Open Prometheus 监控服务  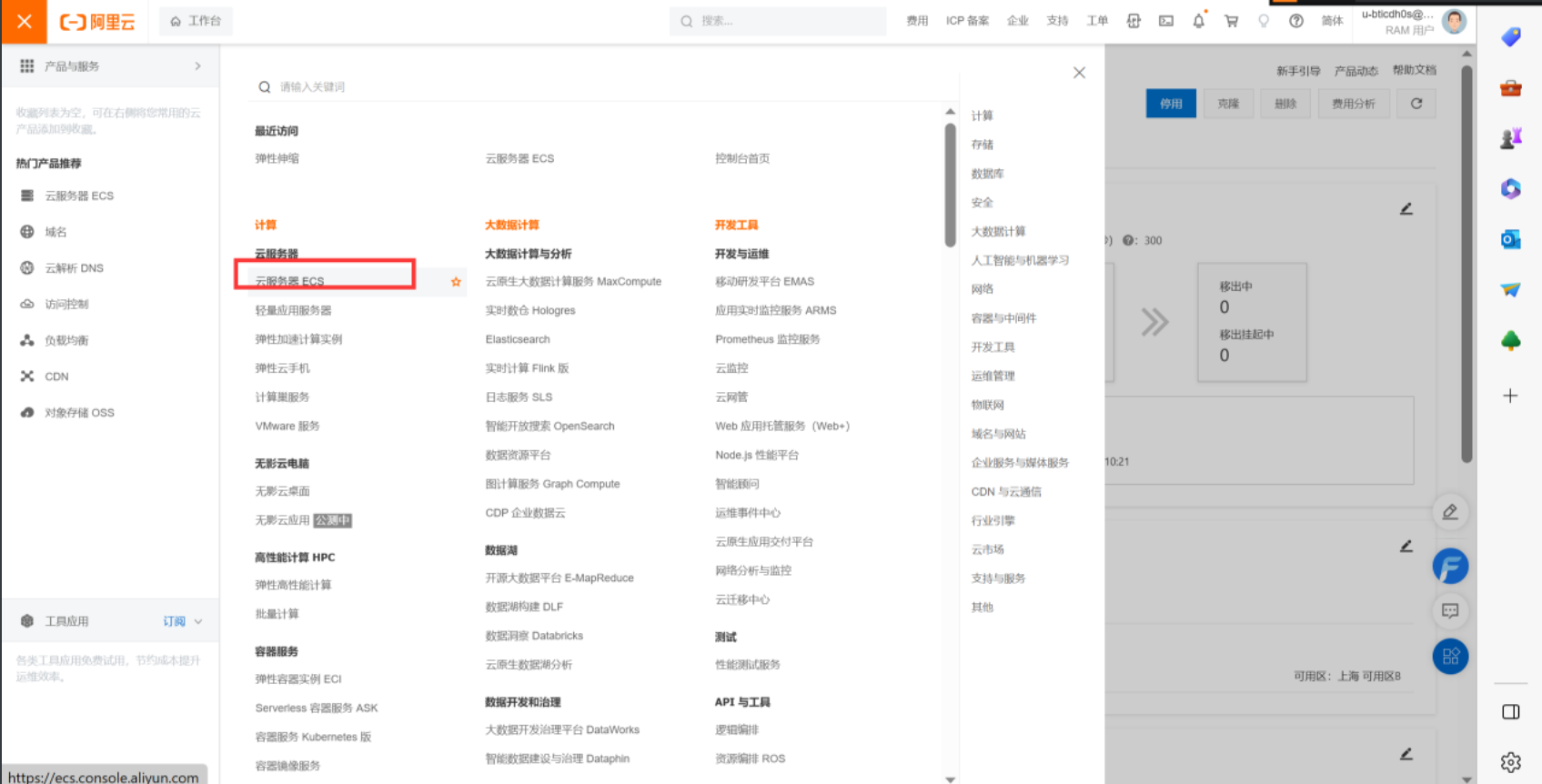tap(767, 339)
